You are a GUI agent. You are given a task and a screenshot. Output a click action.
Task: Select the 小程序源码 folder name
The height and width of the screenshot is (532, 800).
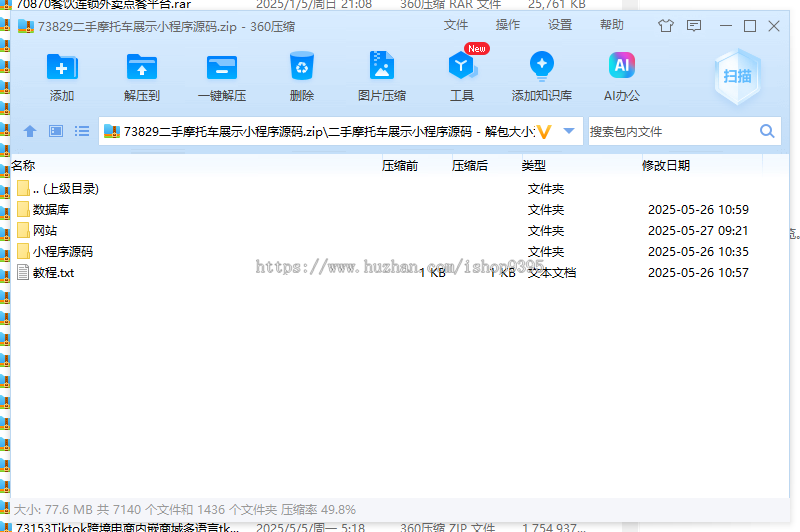(63, 251)
